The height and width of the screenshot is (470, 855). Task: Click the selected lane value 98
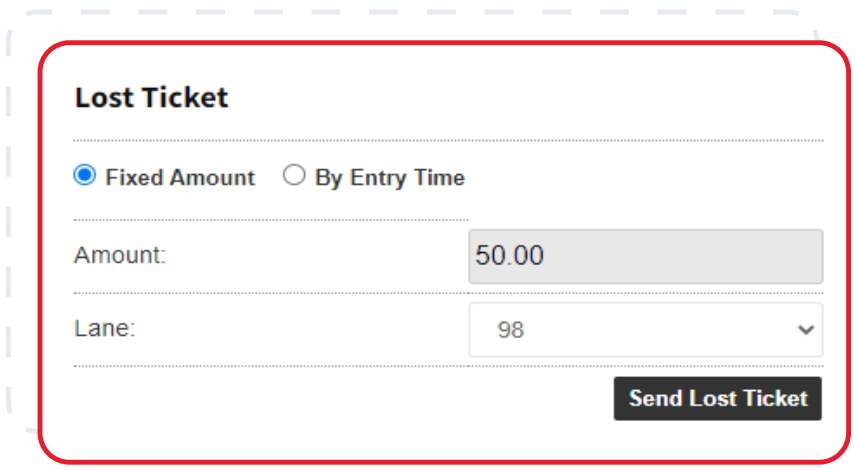pyautogui.click(x=511, y=330)
